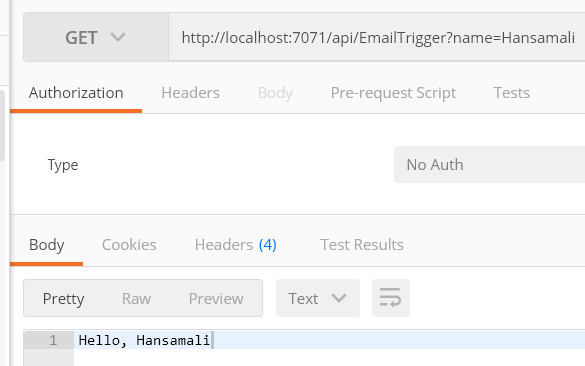Expand the Text format dropdown
This screenshot has width=585, height=366.
pyautogui.click(x=318, y=298)
